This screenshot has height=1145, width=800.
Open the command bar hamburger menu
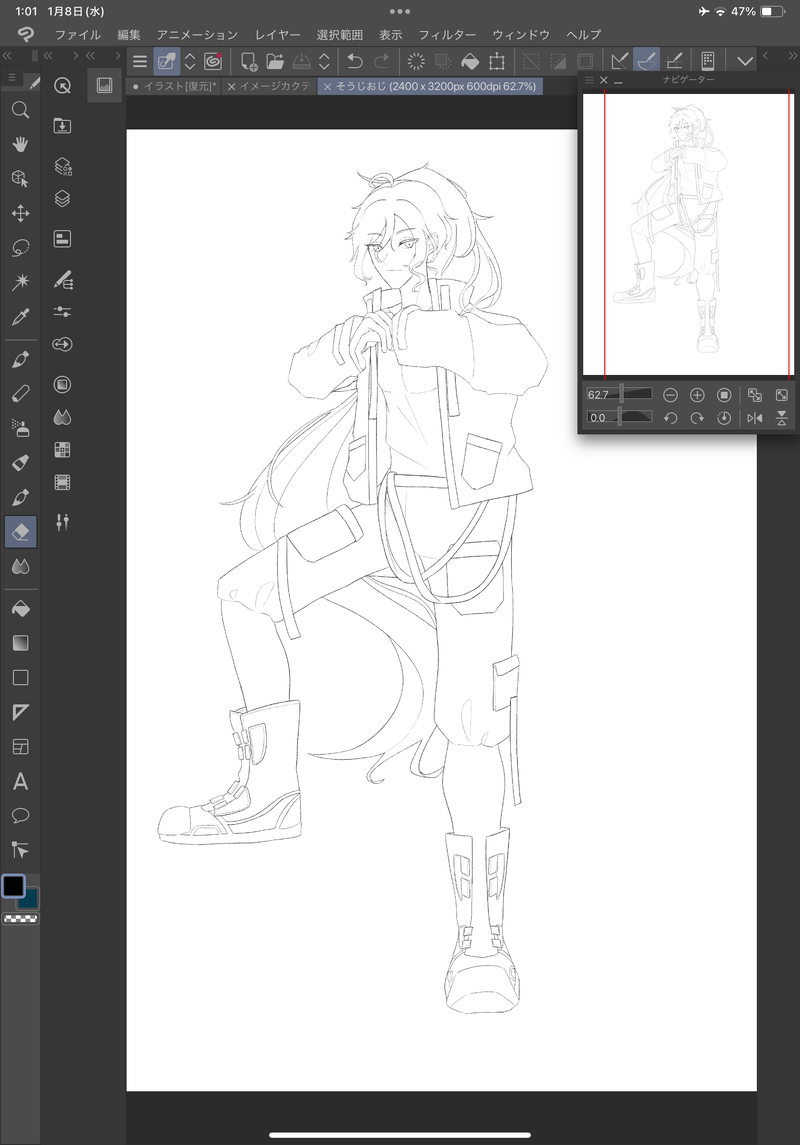click(x=140, y=61)
